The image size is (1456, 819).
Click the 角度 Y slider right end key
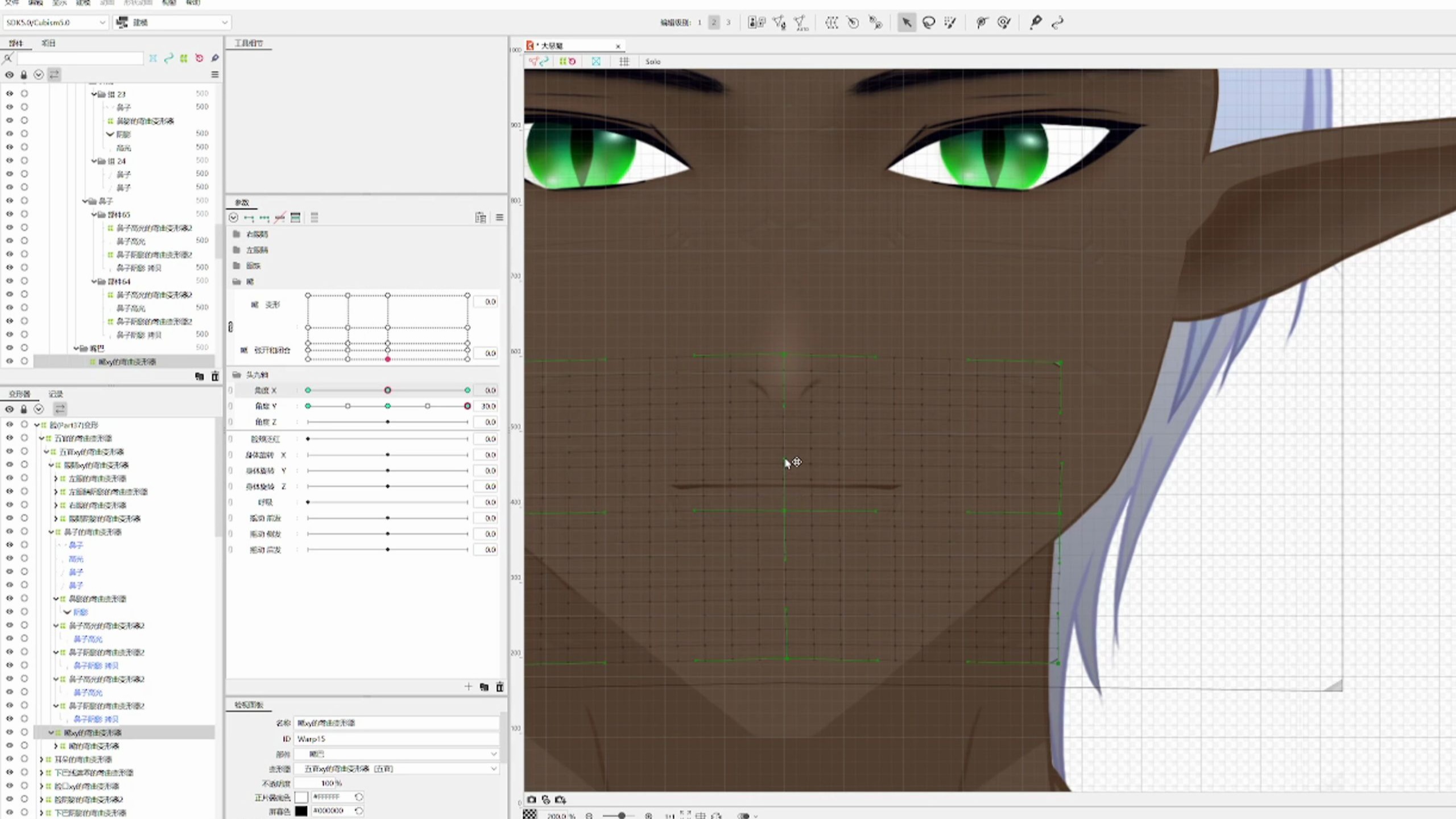[467, 406]
